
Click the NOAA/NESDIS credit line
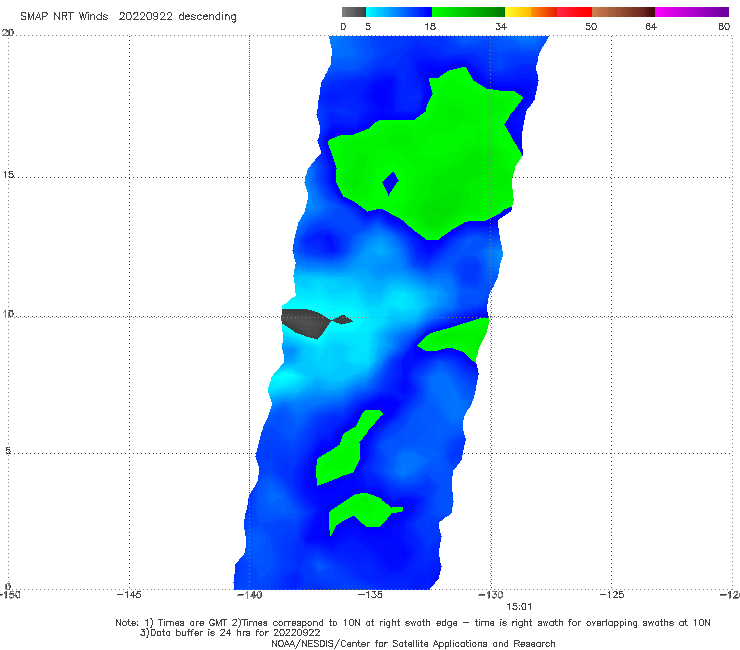(413, 644)
